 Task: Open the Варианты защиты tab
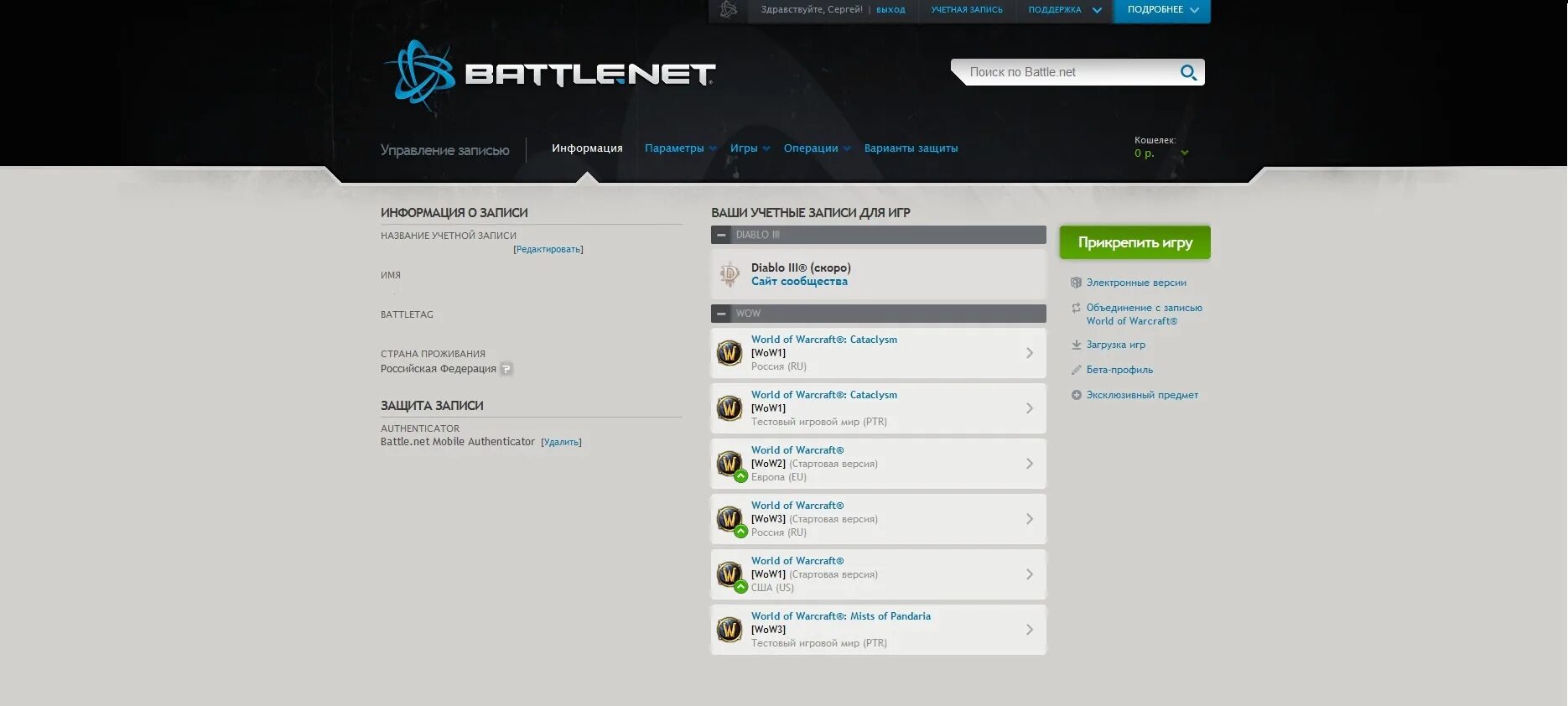[x=911, y=148]
